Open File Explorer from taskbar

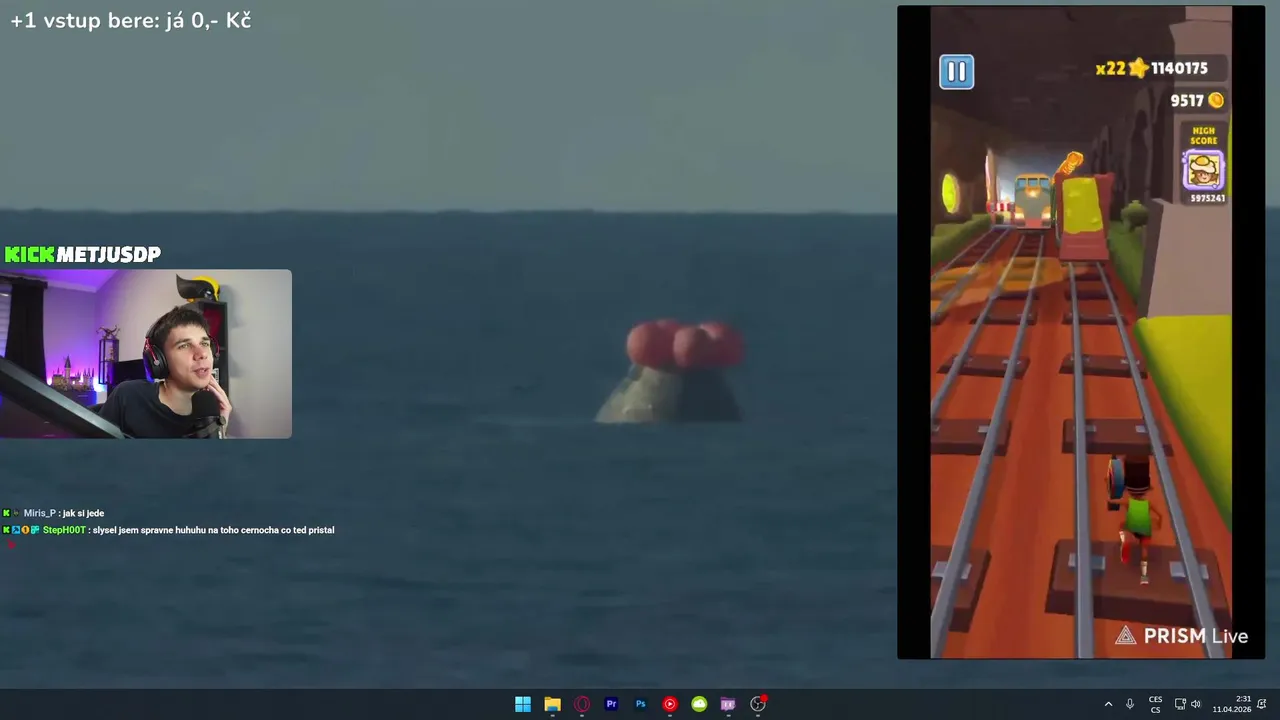click(x=552, y=704)
